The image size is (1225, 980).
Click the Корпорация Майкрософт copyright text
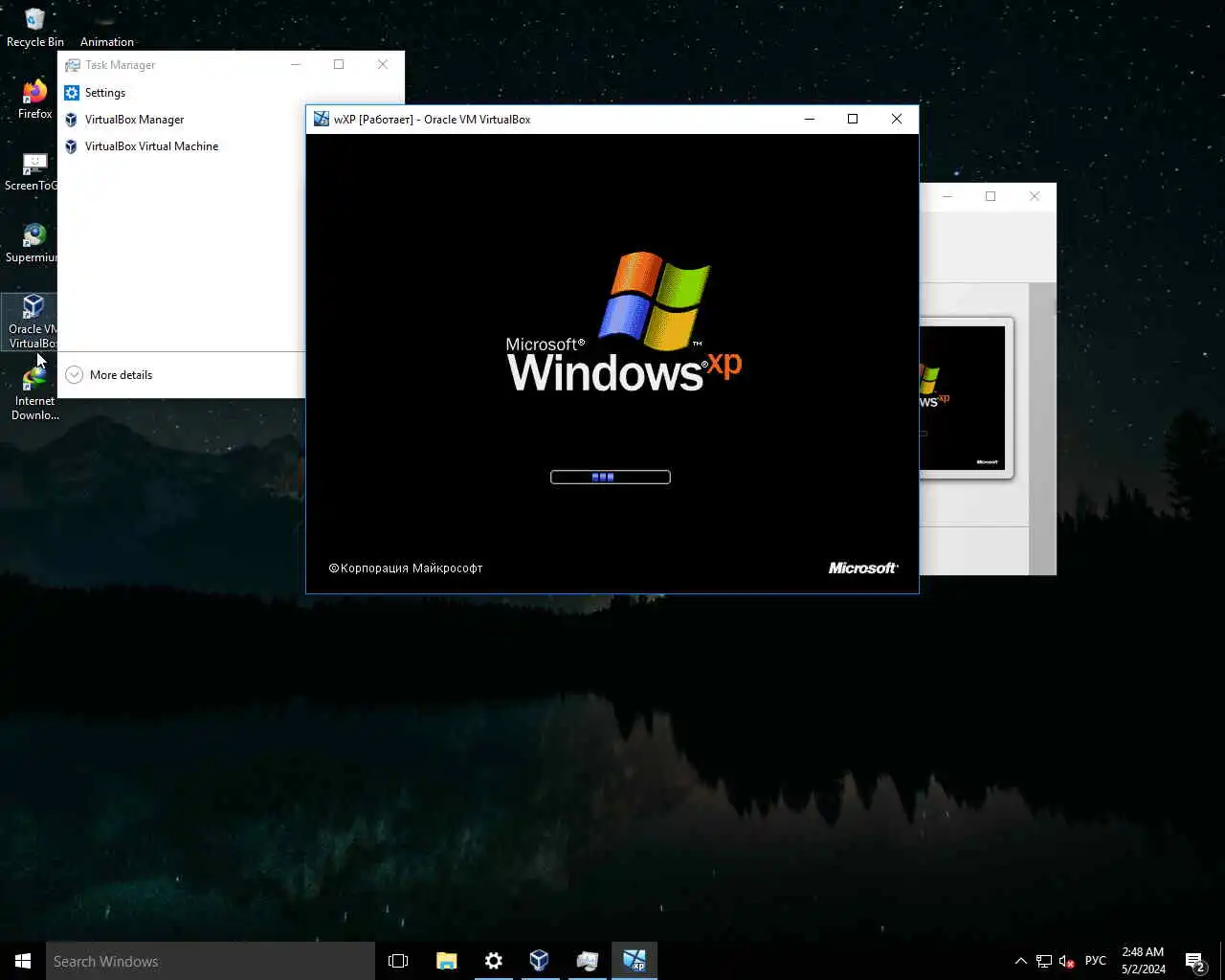point(406,568)
